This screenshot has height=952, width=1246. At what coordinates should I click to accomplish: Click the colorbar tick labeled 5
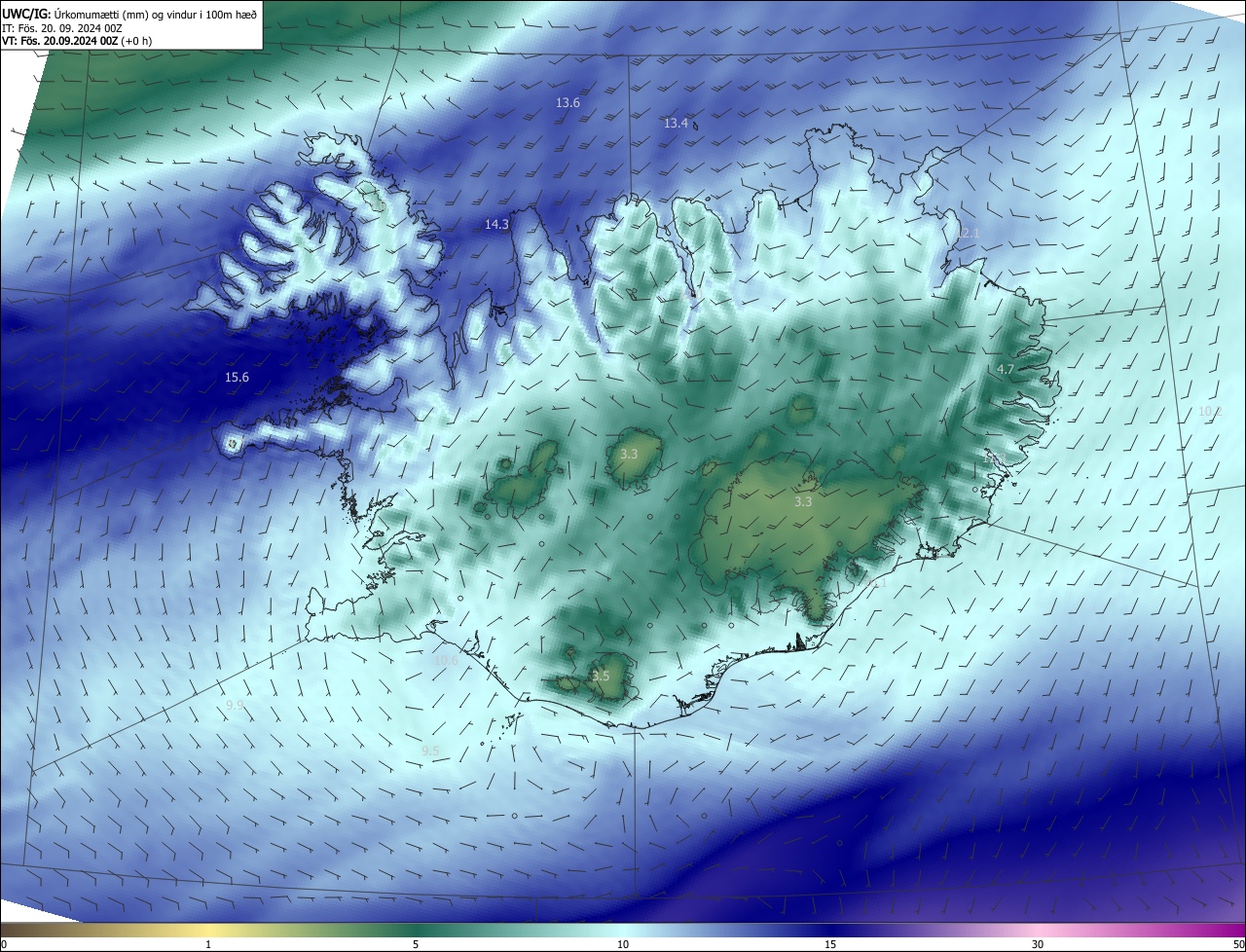click(416, 944)
